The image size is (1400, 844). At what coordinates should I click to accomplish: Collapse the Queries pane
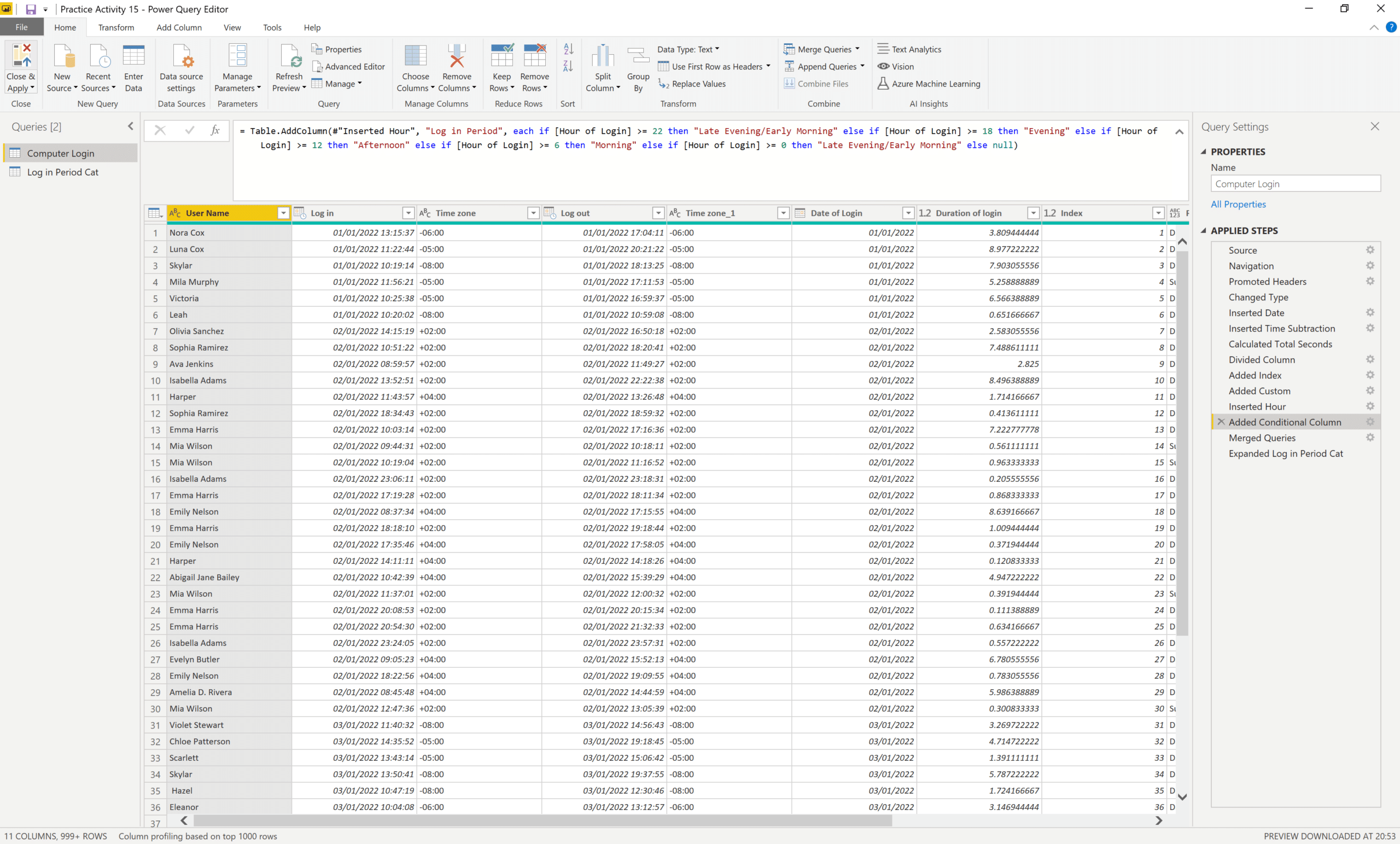(x=130, y=126)
